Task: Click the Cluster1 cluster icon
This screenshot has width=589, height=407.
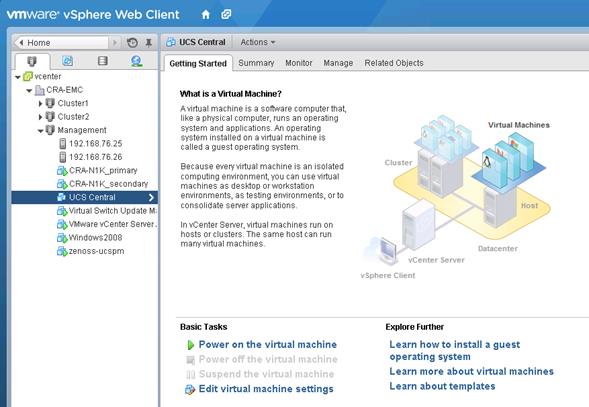Action: [50, 103]
